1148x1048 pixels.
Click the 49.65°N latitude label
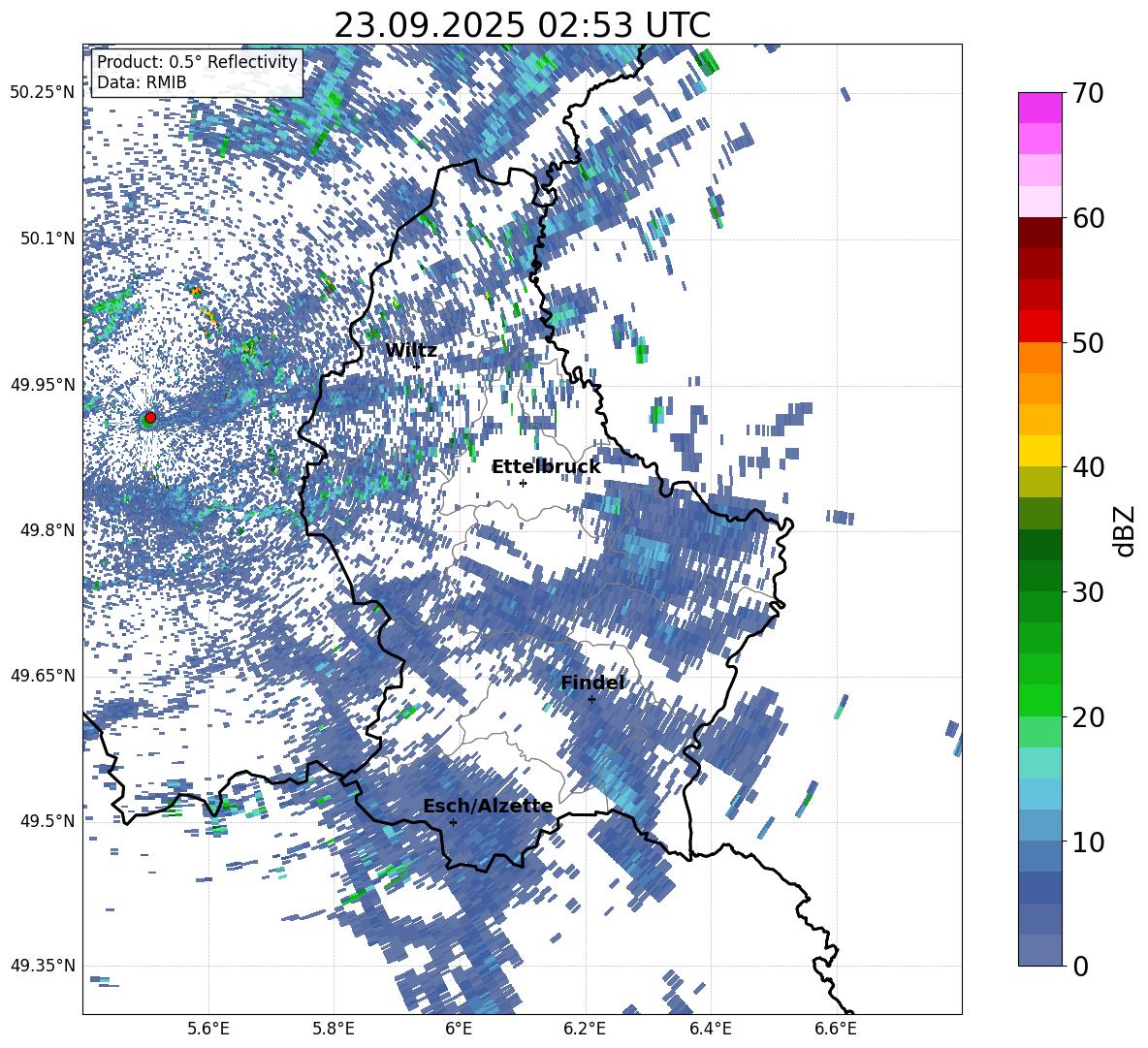(43, 676)
